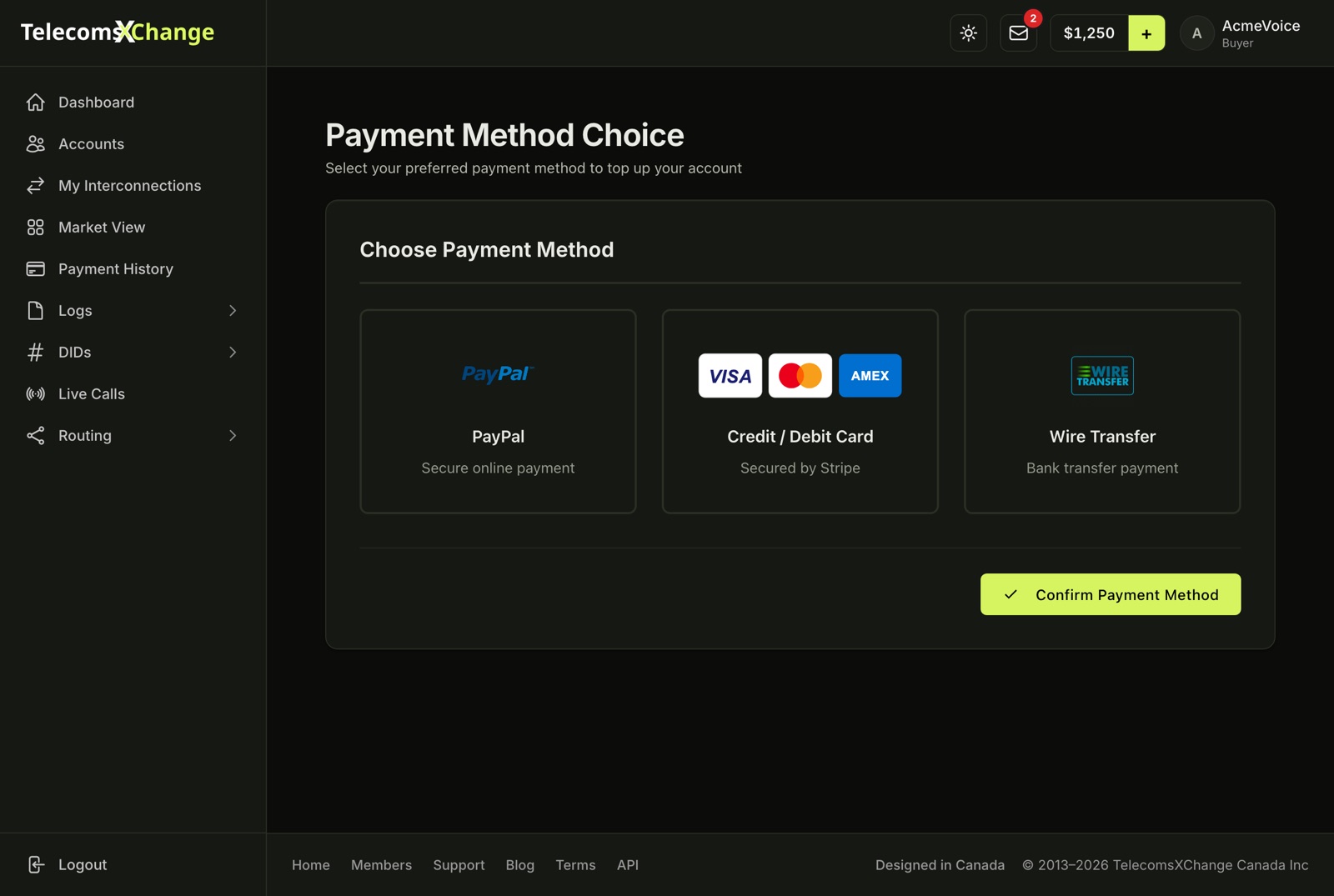Viewport: 1334px width, 896px height.
Task: Select the Routing menu label
Action: [x=84, y=435]
